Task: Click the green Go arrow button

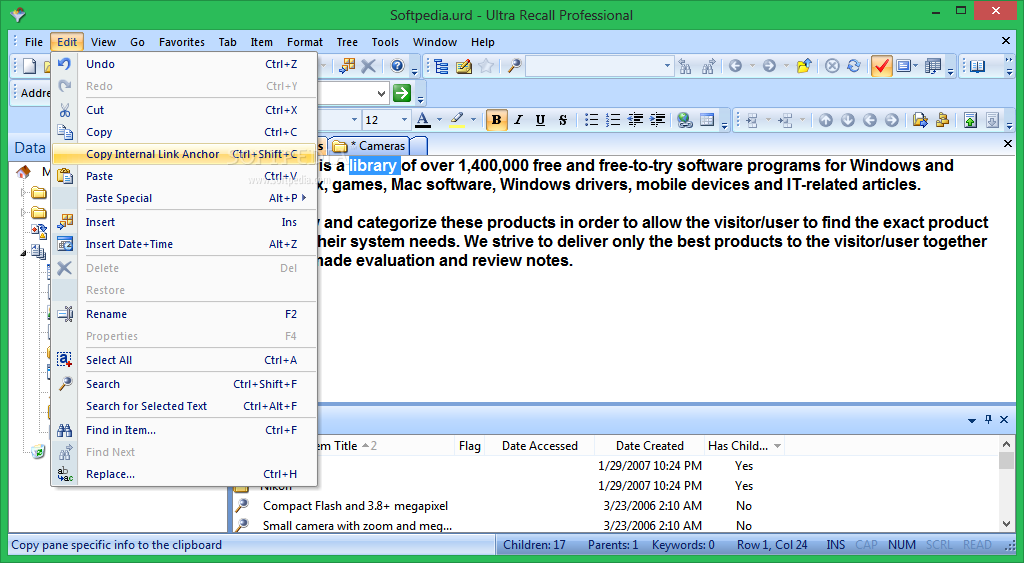Action: (x=402, y=93)
